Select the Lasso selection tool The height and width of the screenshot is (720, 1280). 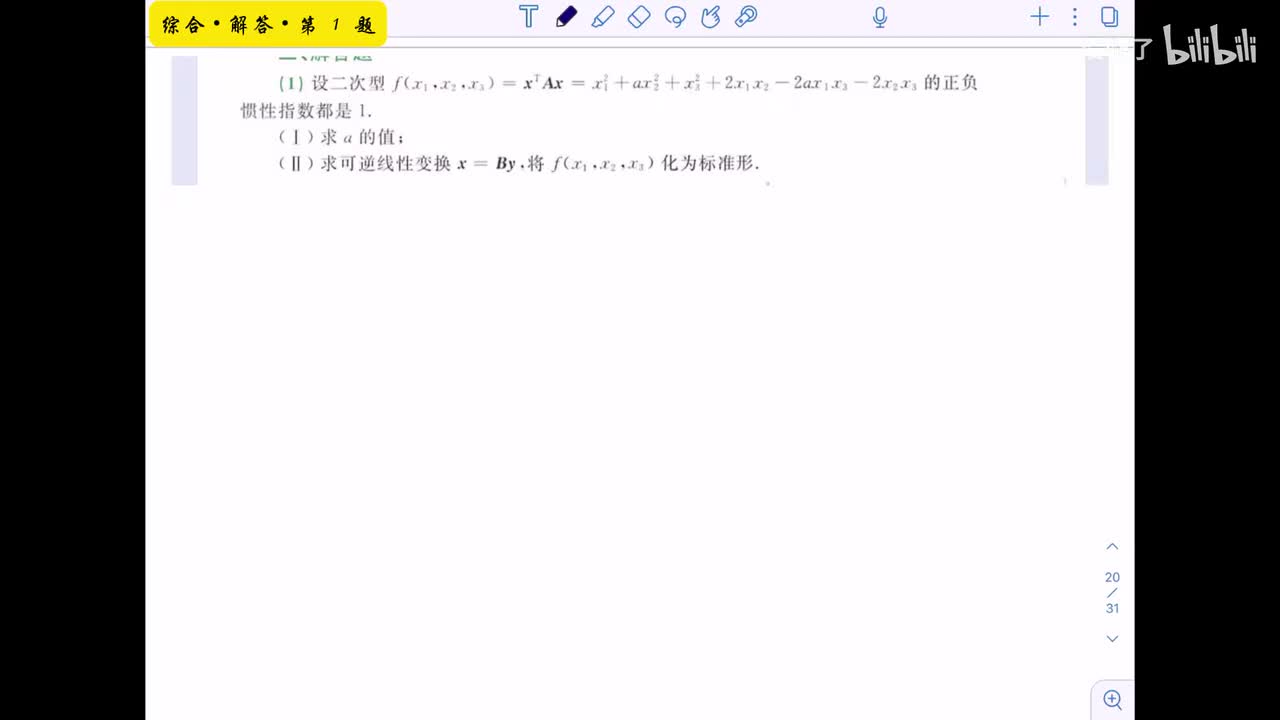click(x=675, y=16)
